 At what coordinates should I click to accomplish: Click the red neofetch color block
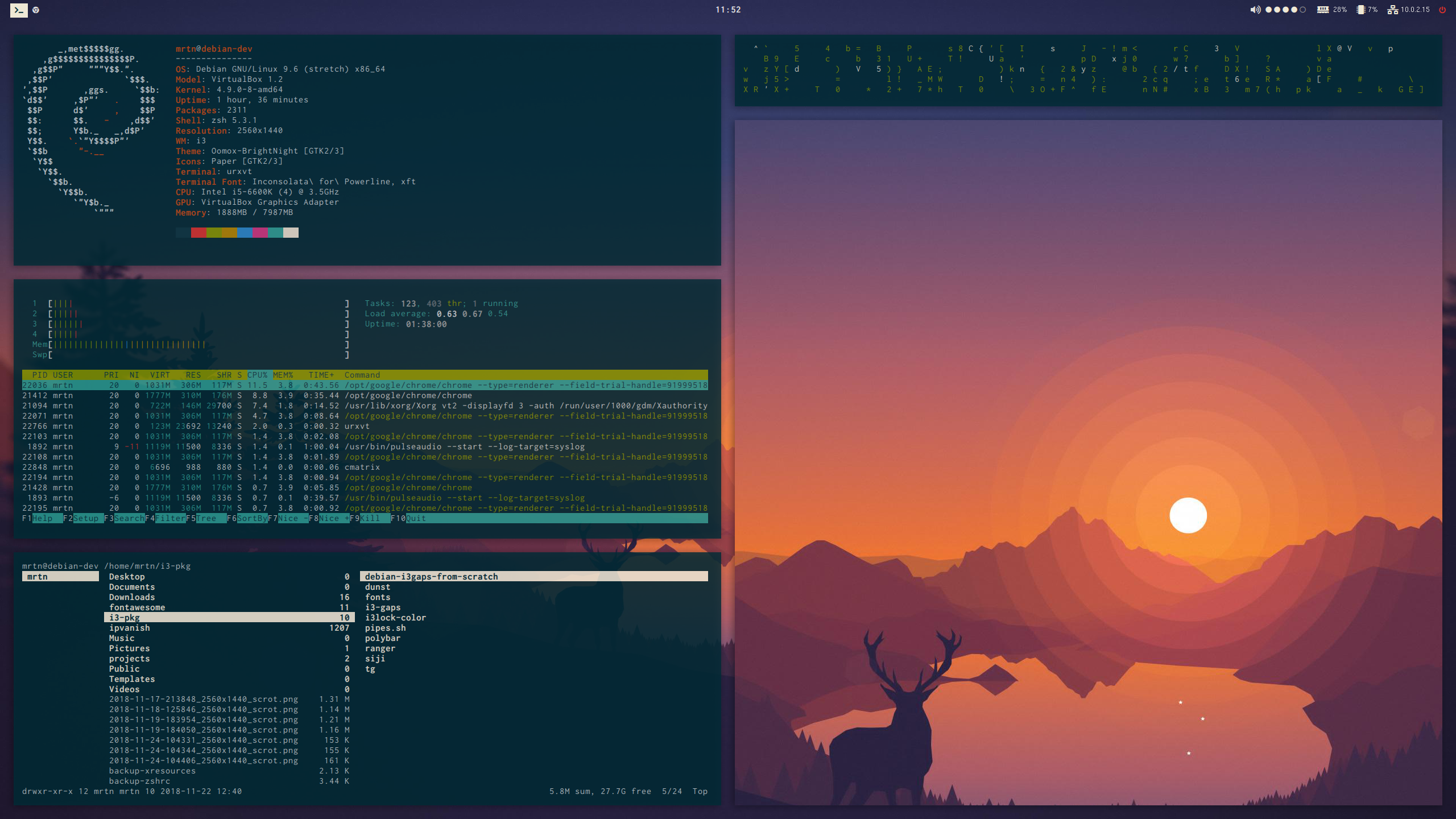pyautogui.click(x=198, y=233)
